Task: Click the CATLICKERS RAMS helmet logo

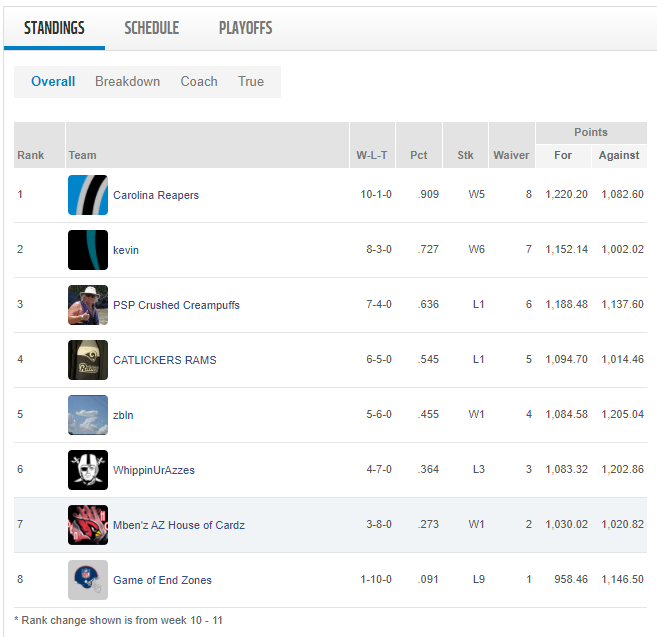Action: (x=87, y=360)
